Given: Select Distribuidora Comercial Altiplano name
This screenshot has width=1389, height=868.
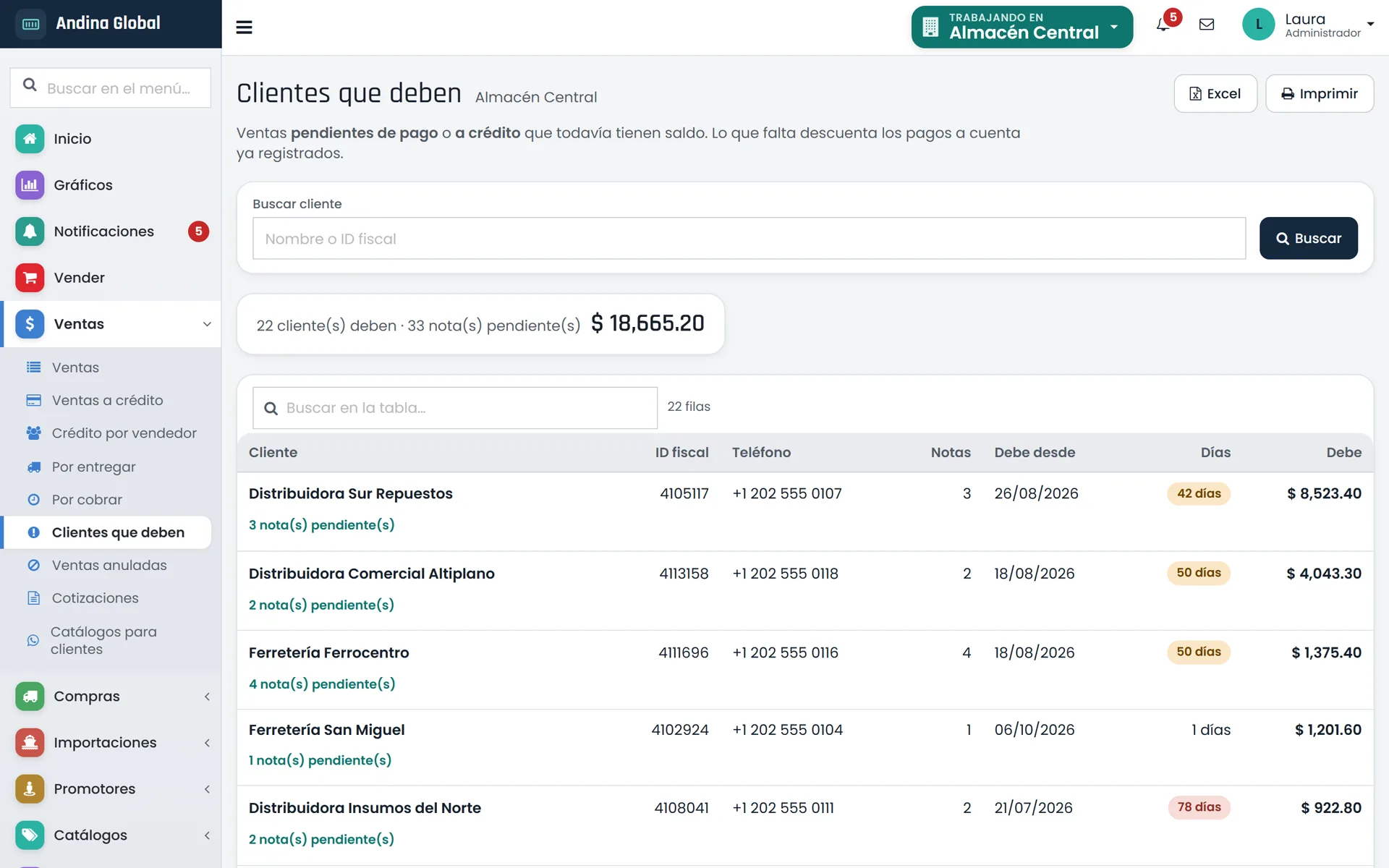Looking at the screenshot, I should pyautogui.click(x=372, y=574).
